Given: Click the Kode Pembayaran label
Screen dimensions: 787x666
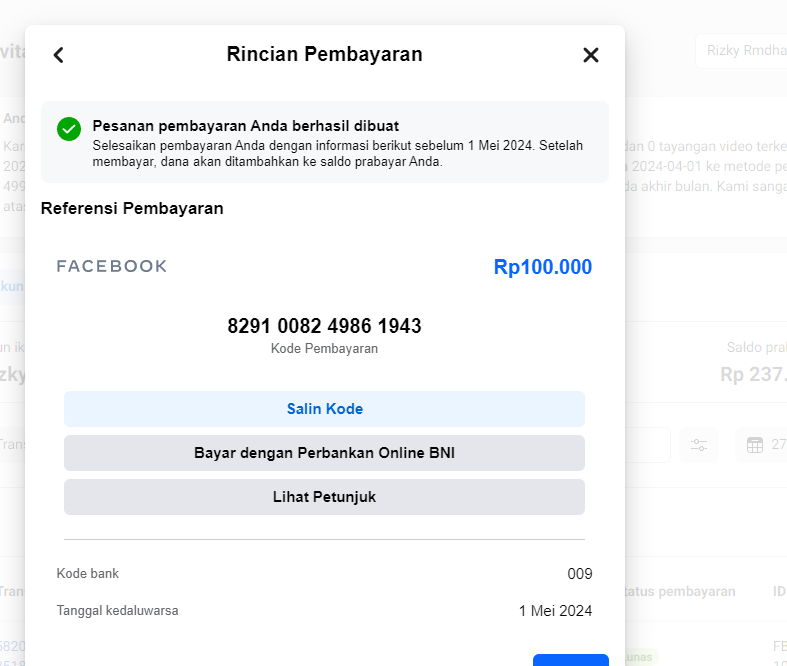Looking at the screenshot, I should [324, 349].
